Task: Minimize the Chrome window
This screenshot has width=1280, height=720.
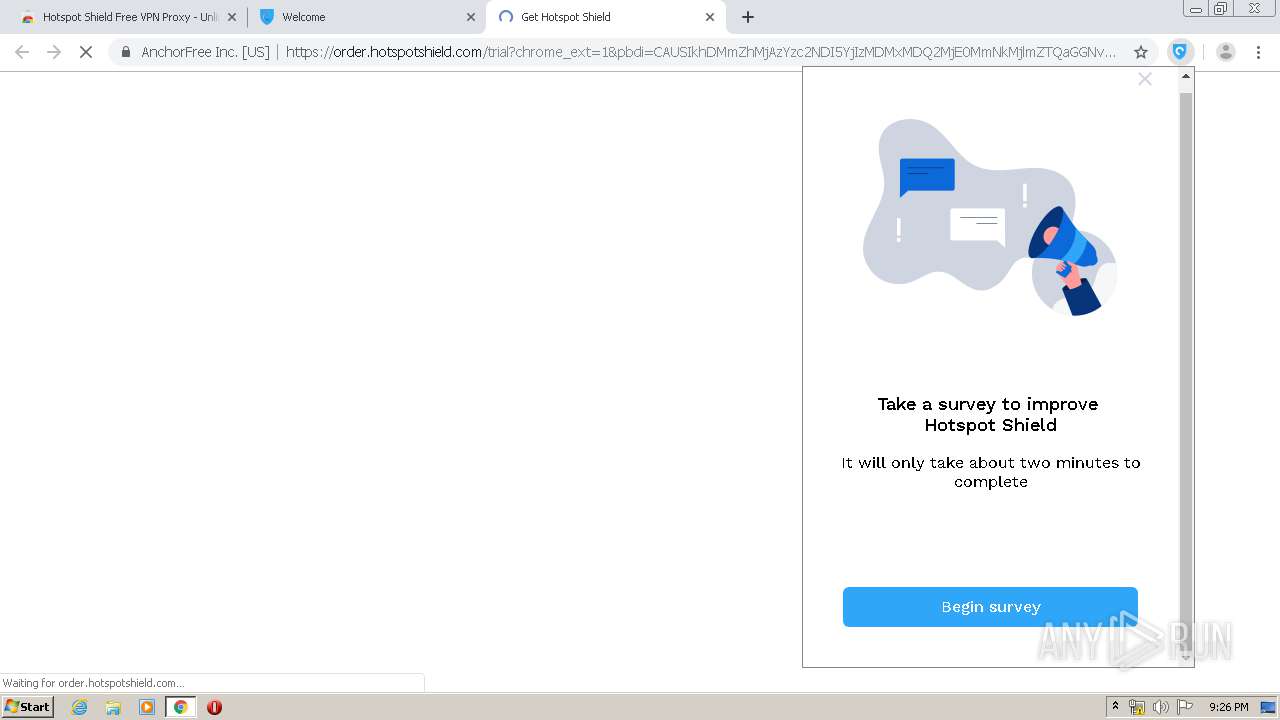Action: point(1195,9)
